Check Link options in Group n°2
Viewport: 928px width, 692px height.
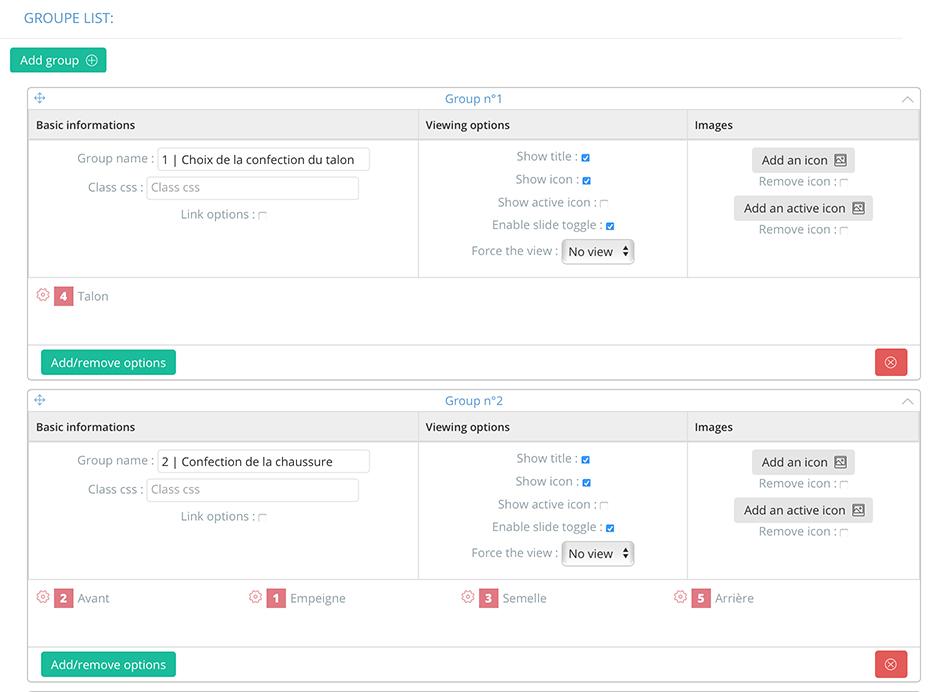tap(262, 517)
